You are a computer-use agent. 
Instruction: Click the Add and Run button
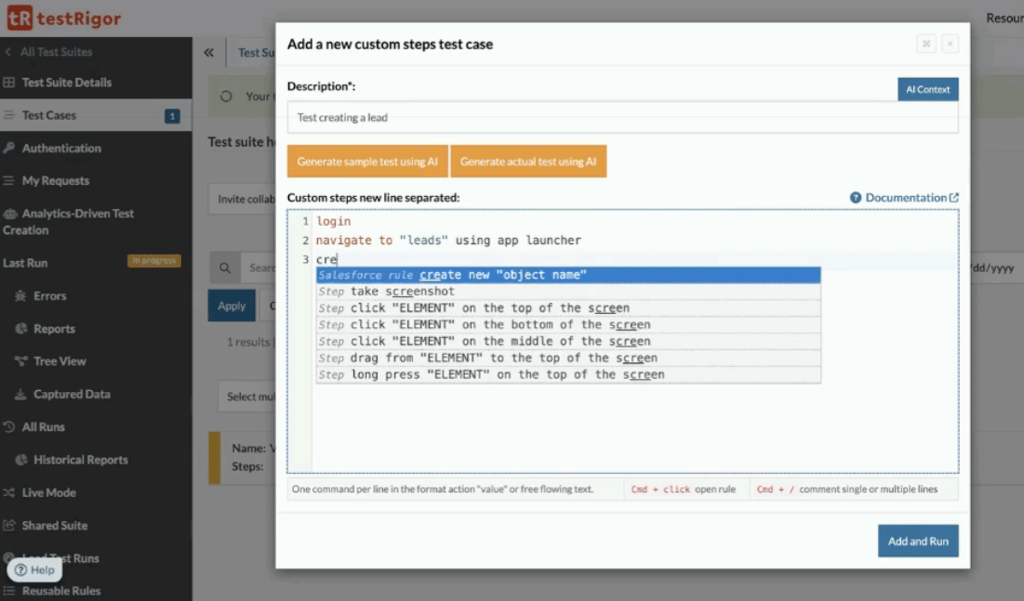point(918,541)
